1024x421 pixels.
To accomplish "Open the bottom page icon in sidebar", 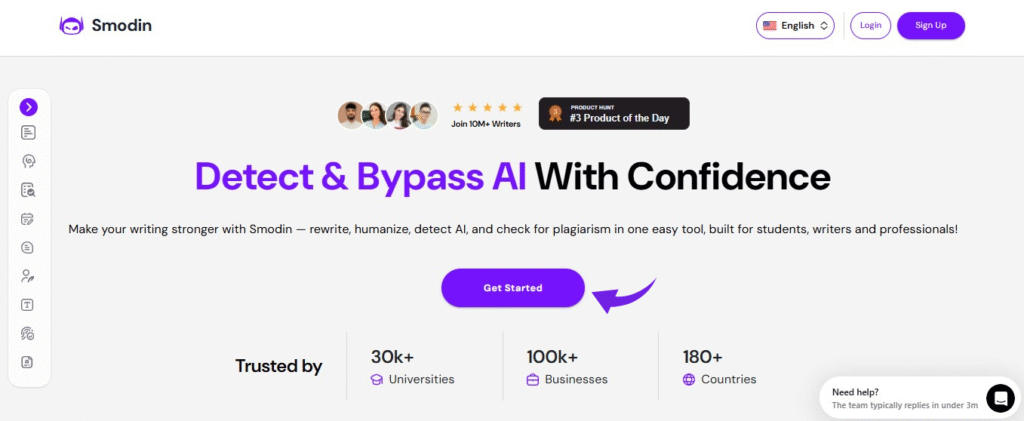I will pyautogui.click(x=28, y=362).
